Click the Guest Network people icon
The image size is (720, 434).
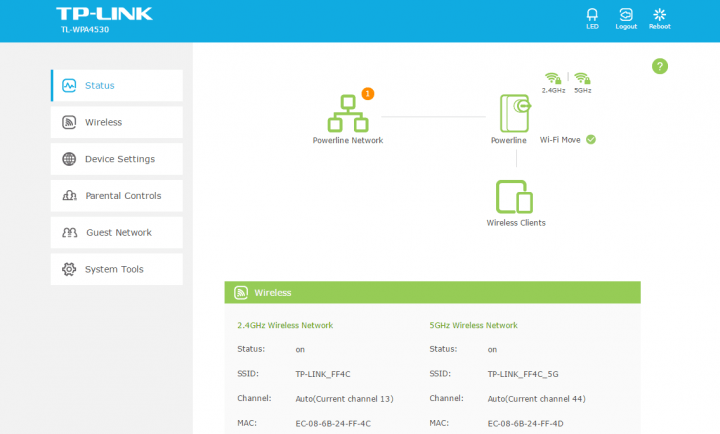coord(69,232)
